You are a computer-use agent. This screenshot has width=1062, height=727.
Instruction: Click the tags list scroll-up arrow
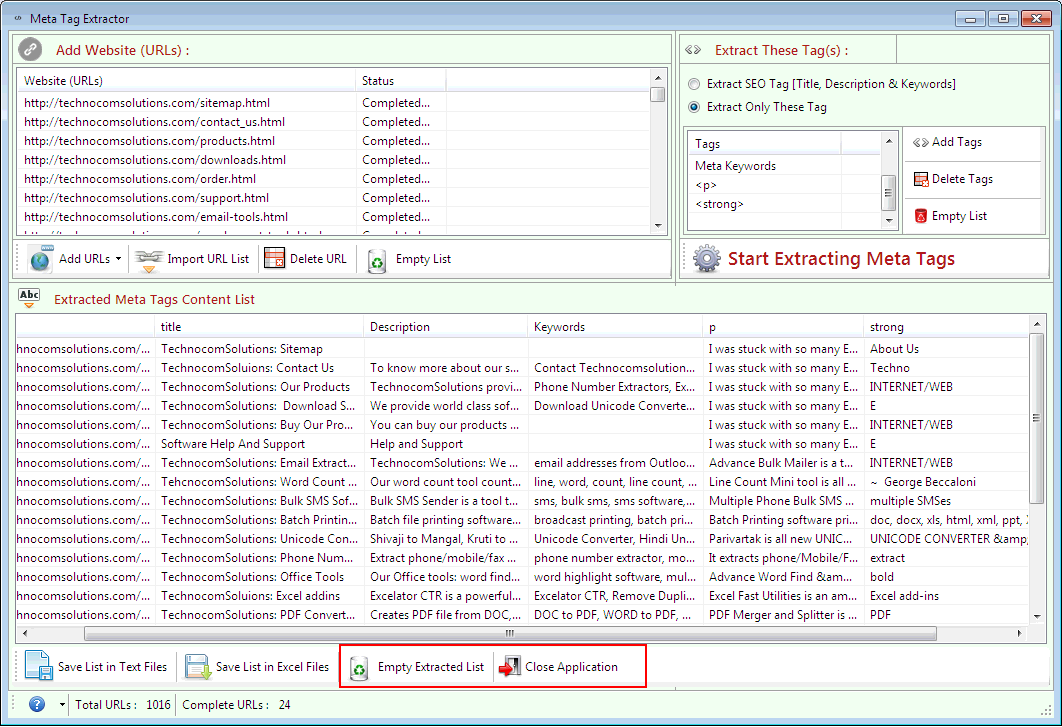coord(889,140)
